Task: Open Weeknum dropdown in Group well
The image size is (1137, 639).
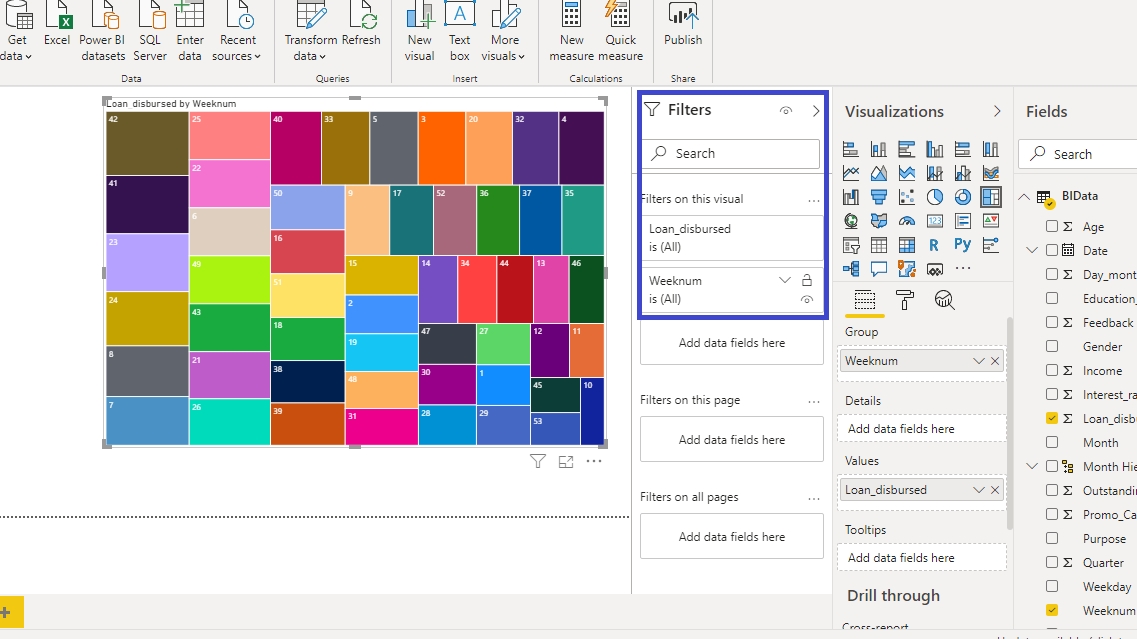Action: click(978, 361)
